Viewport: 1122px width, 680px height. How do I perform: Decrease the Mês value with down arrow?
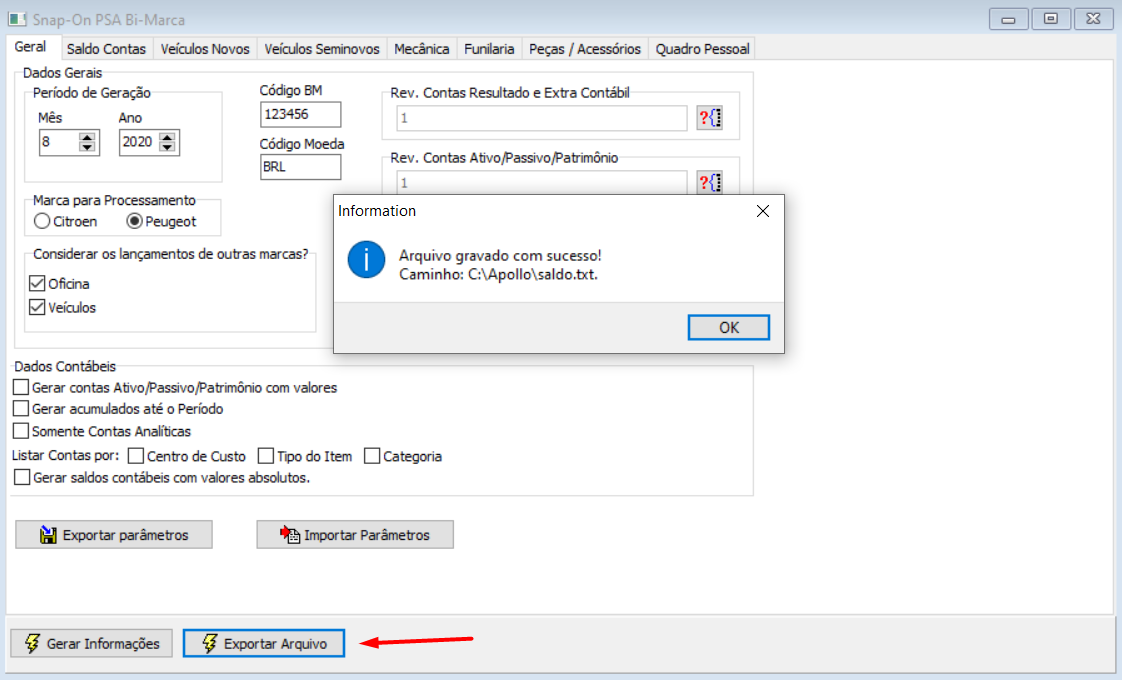coord(87,147)
